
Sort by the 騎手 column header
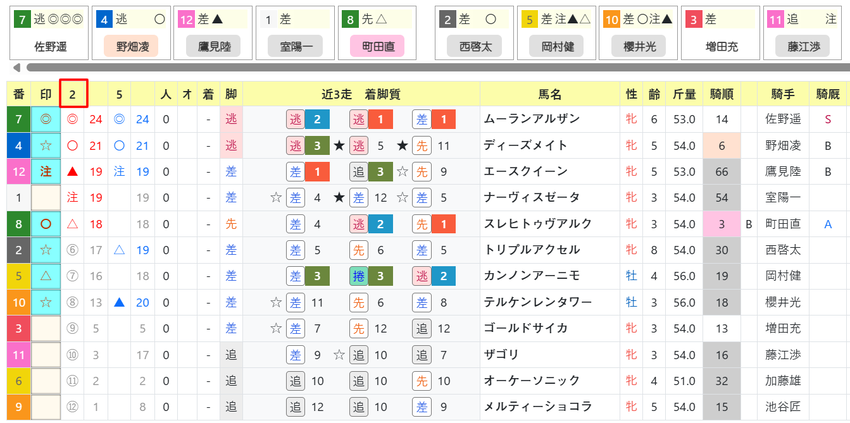[x=783, y=94]
